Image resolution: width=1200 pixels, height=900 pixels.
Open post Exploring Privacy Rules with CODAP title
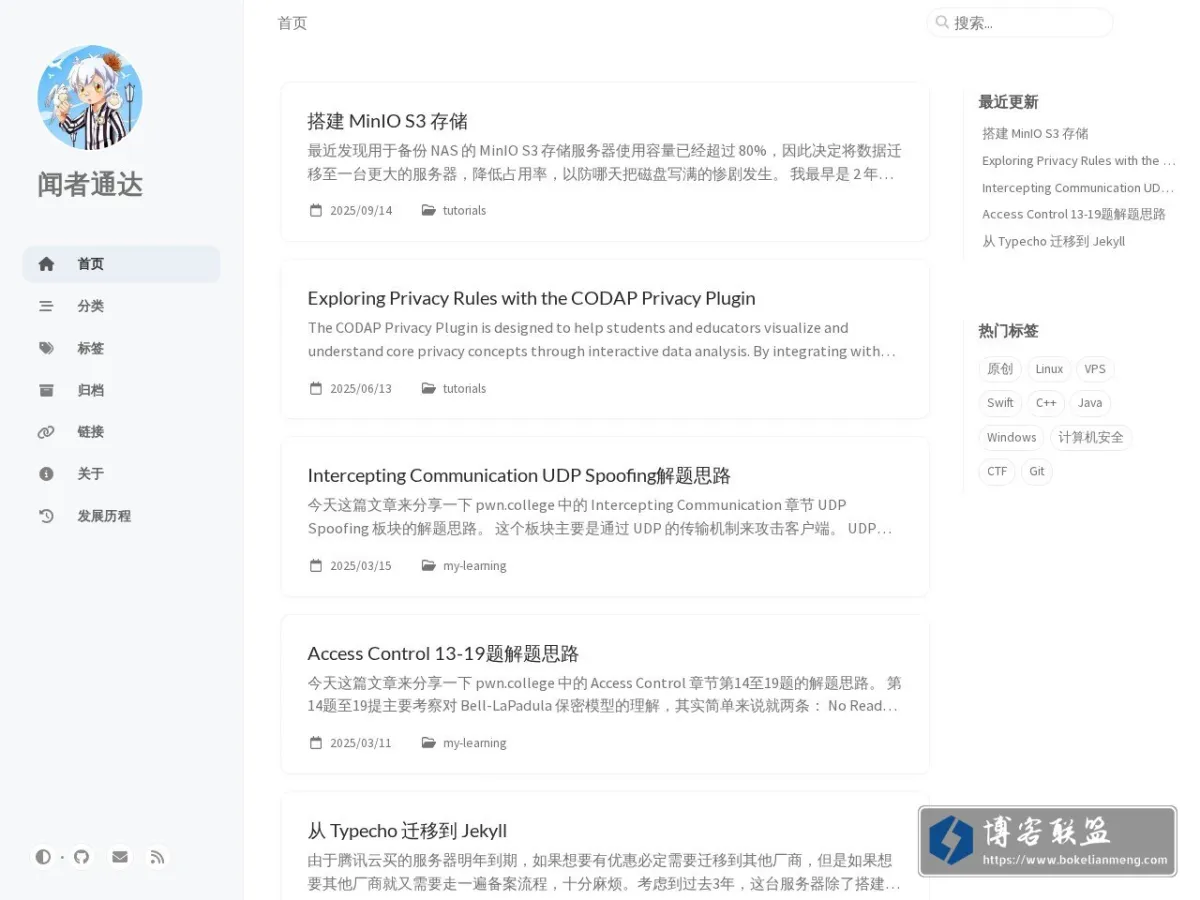click(x=531, y=298)
